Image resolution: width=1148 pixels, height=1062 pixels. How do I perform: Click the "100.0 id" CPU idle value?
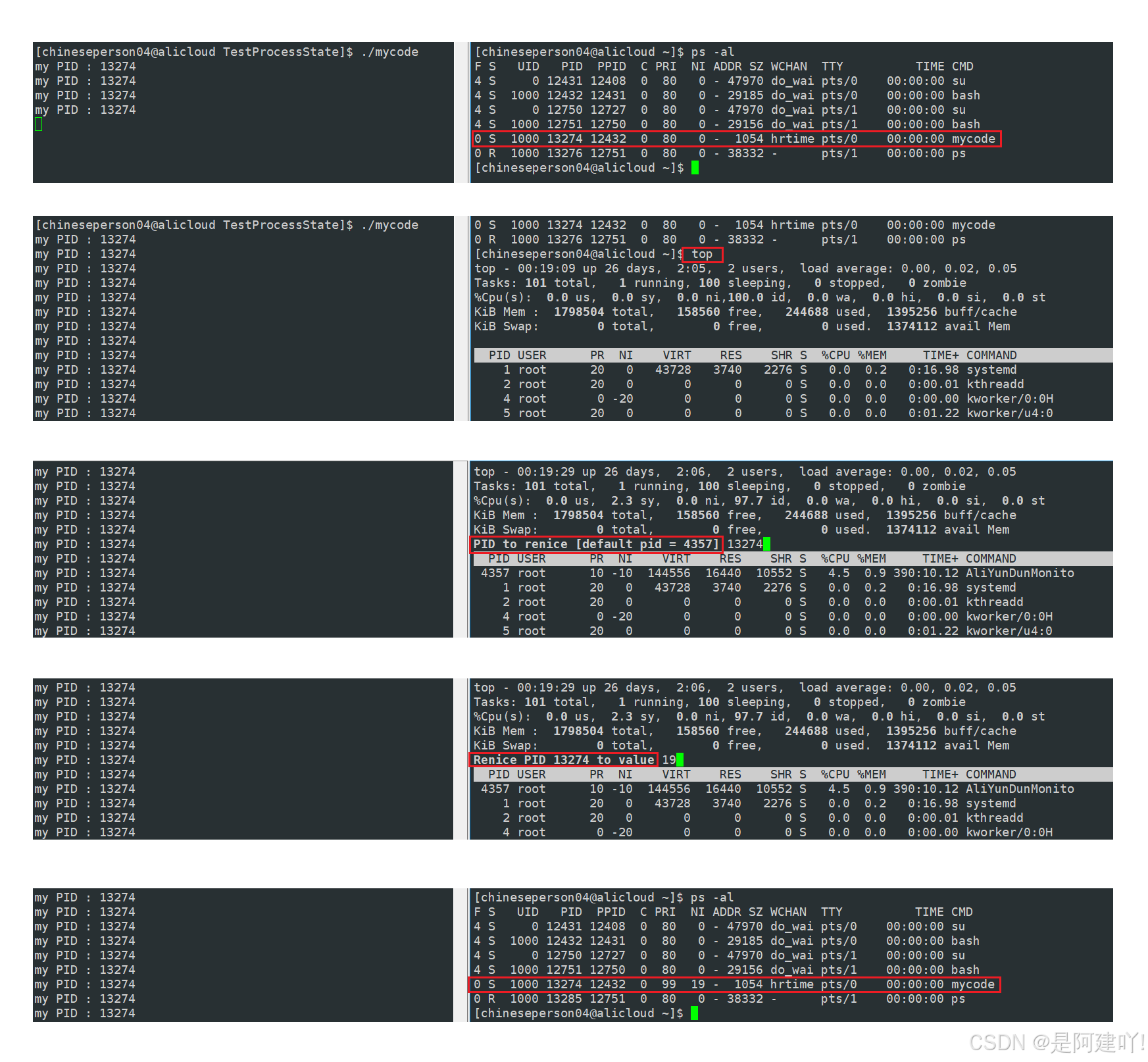756,297
